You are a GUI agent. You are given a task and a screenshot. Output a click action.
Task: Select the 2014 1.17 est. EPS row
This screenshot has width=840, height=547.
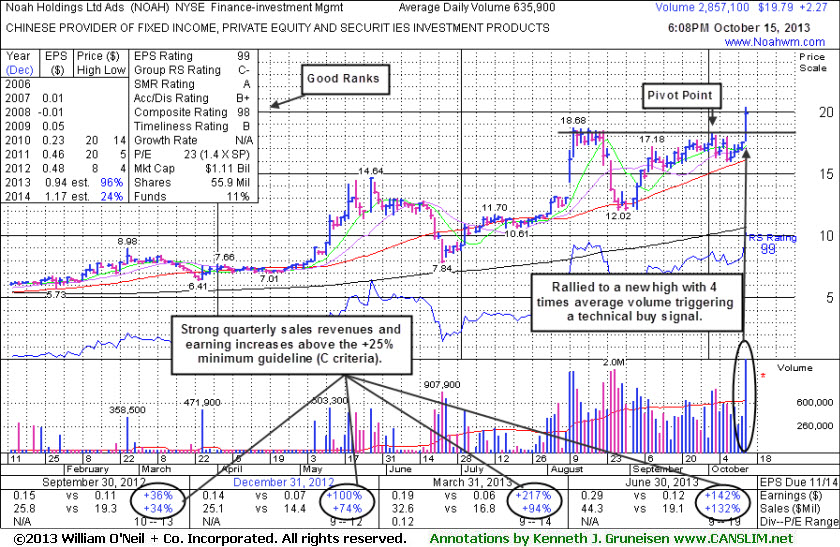pos(64,196)
